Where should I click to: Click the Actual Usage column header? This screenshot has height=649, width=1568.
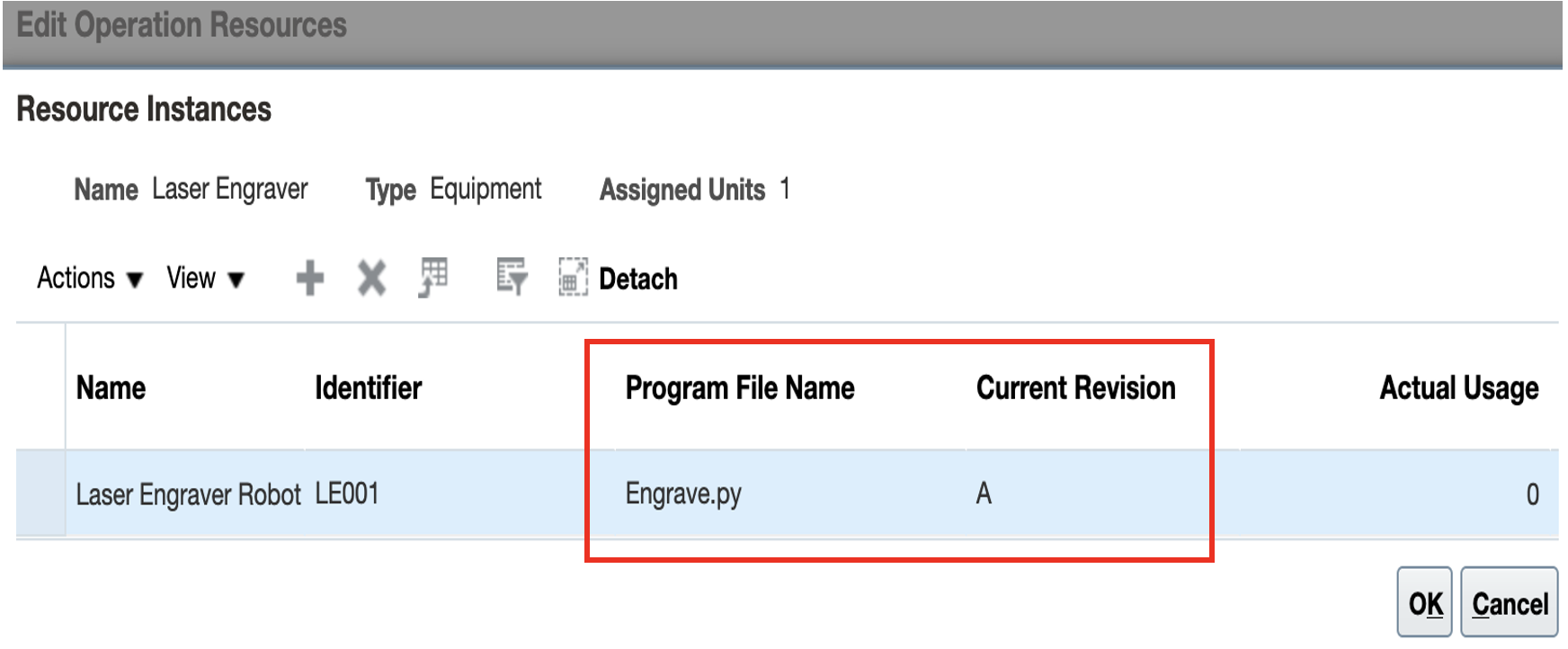(x=1458, y=388)
